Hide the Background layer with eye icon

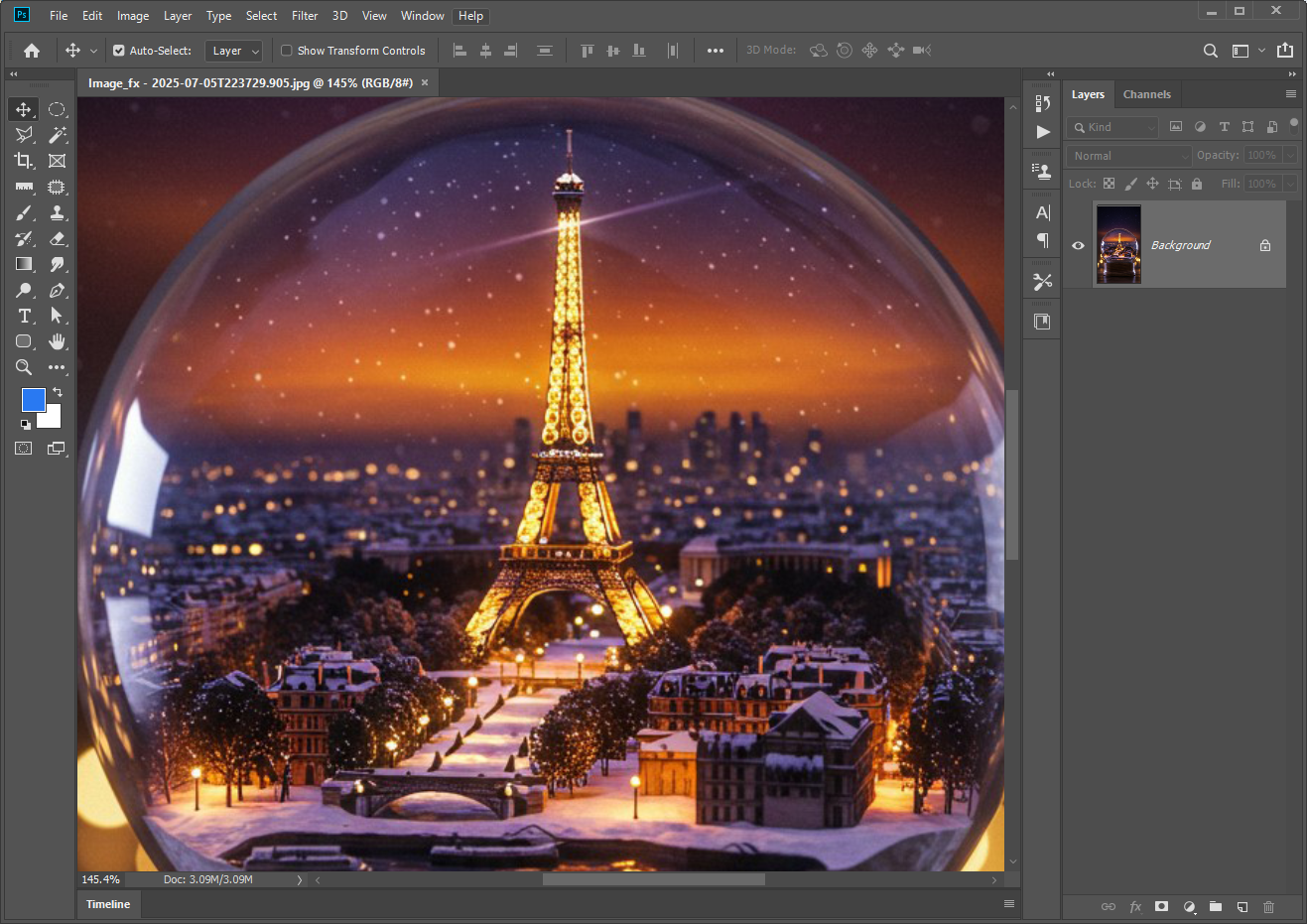(x=1078, y=245)
